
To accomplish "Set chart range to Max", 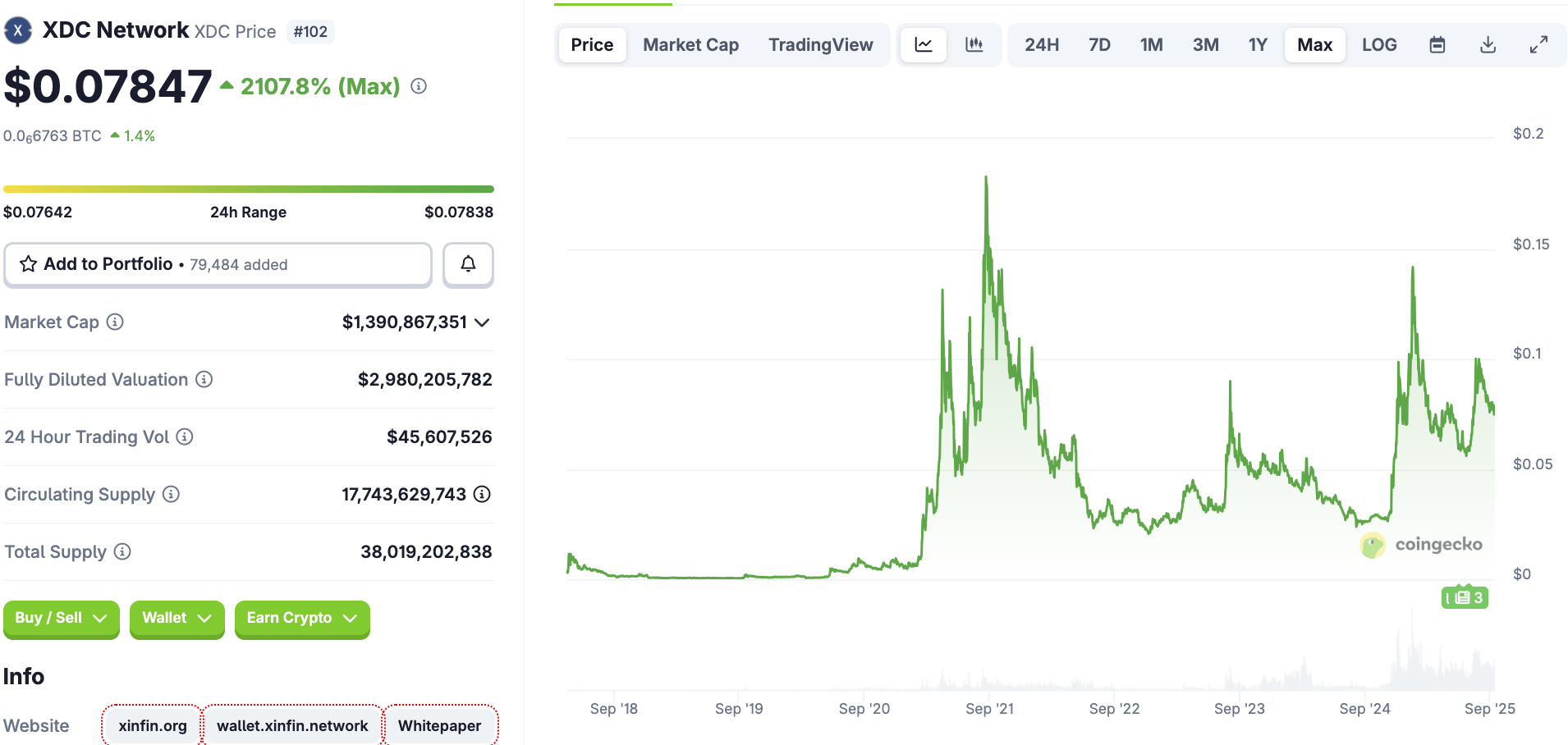I will click(1315, 45).
